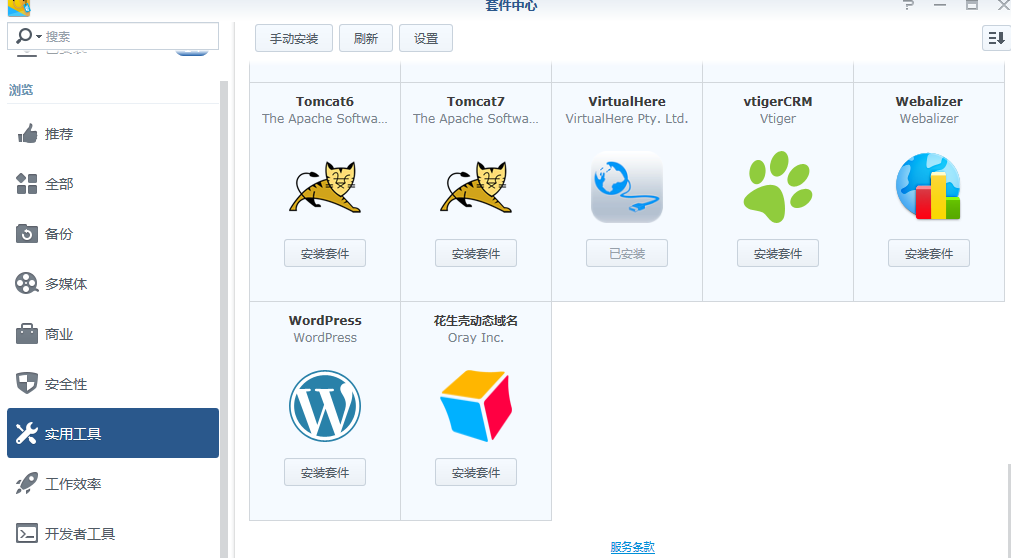This screenshot has height=558, width=1011.
Task: Click the 手动安装 button
Action: pyautogui.click(x=294, y=38)
